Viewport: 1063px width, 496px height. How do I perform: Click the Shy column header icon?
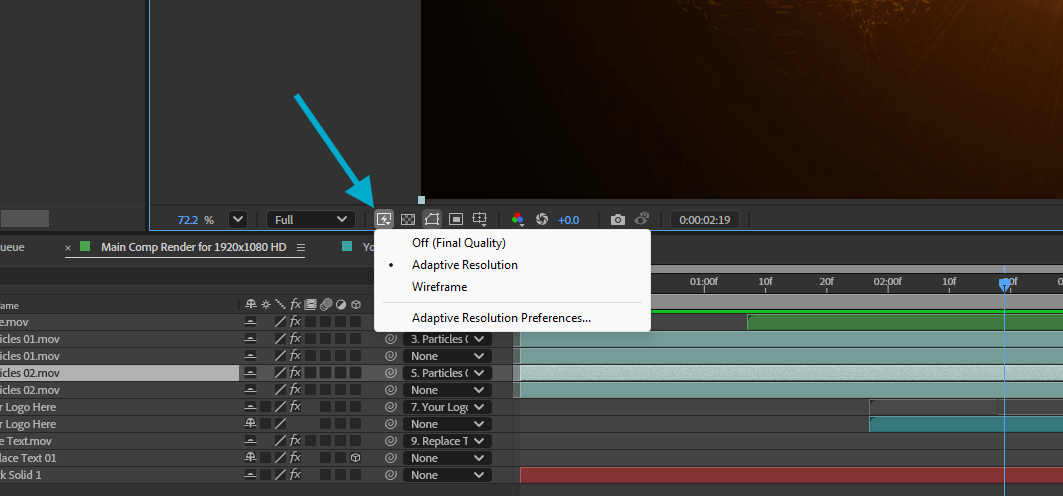click(x=251, y=305)
